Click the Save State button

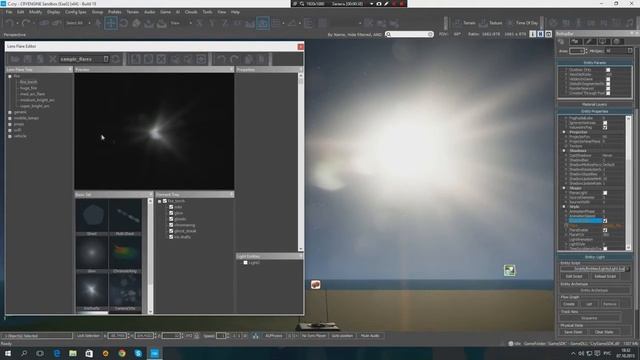573,332
